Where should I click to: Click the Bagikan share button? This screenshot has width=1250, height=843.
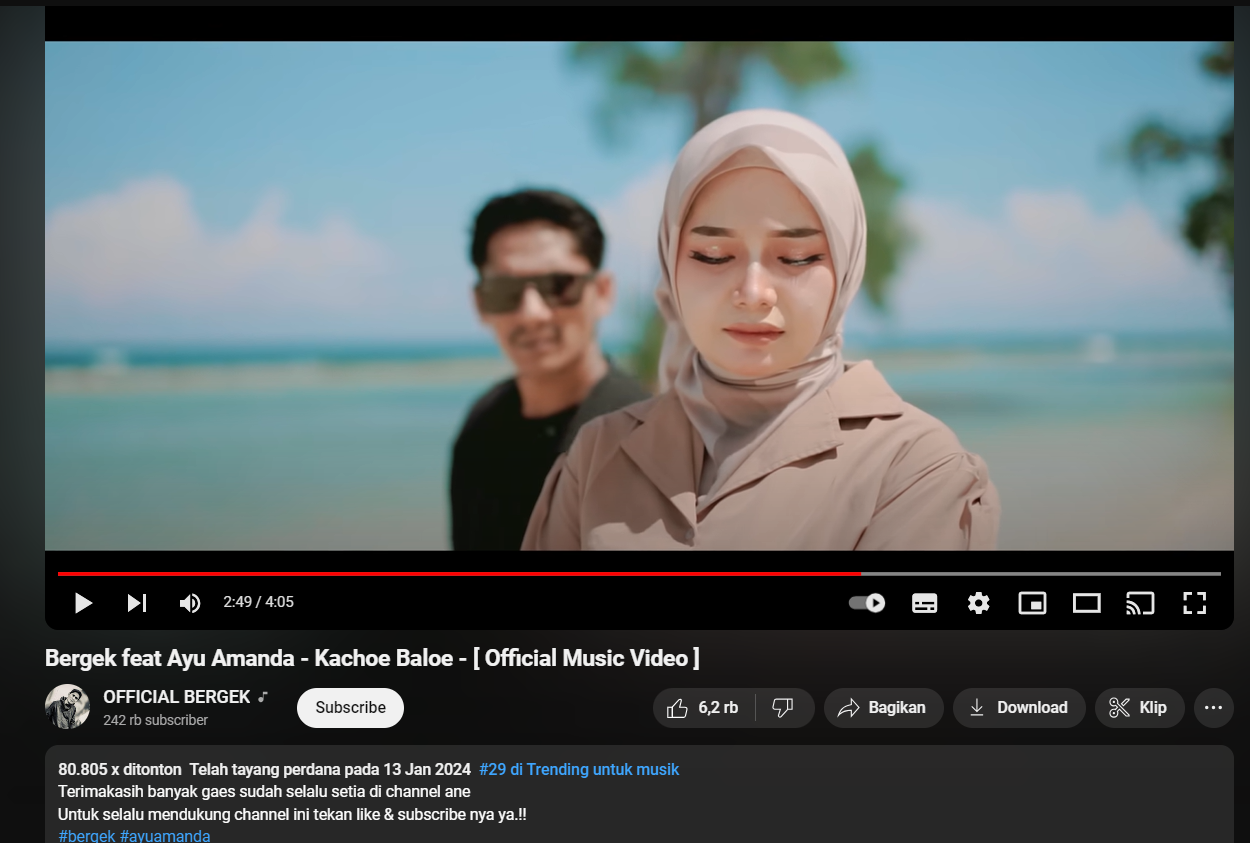883,708
